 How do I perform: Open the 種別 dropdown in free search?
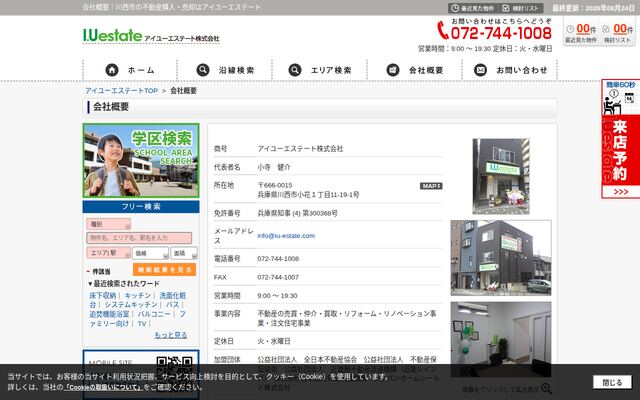point(109,224)
